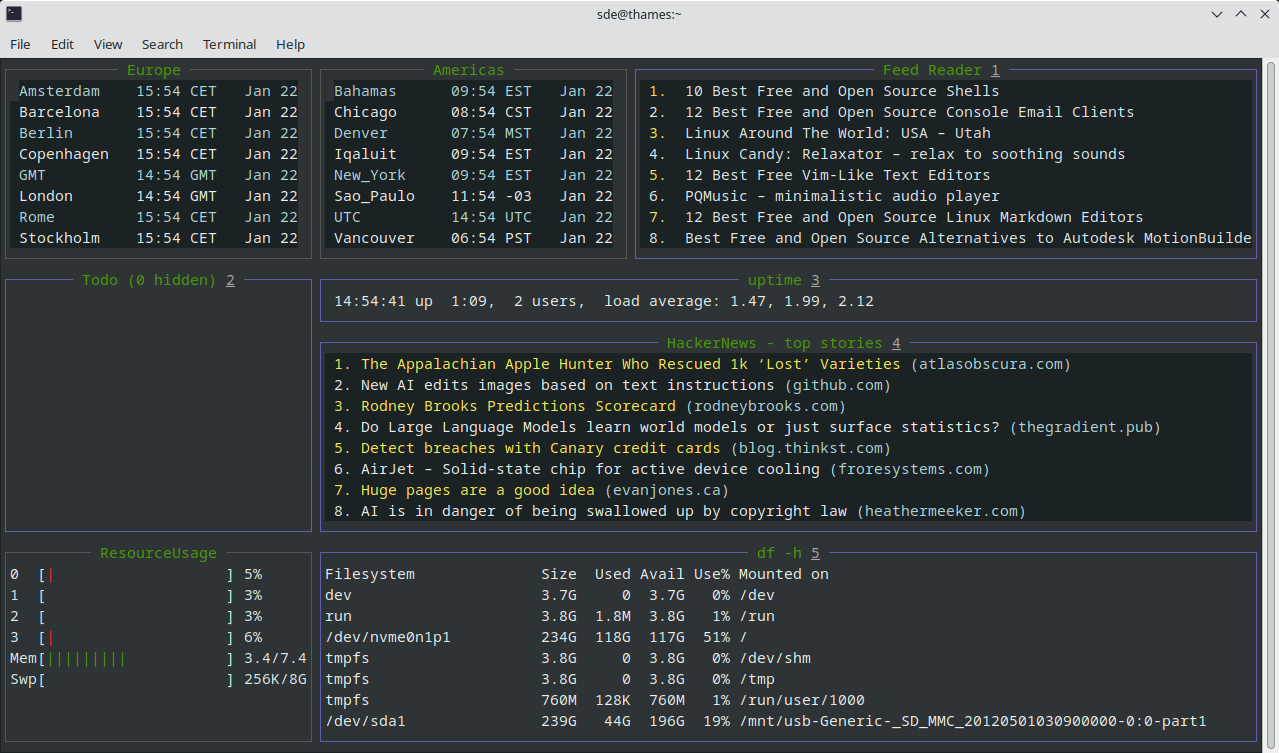Screen dimensions: 1279x753
Task: Click the London time row
Action: click(158, 196)
